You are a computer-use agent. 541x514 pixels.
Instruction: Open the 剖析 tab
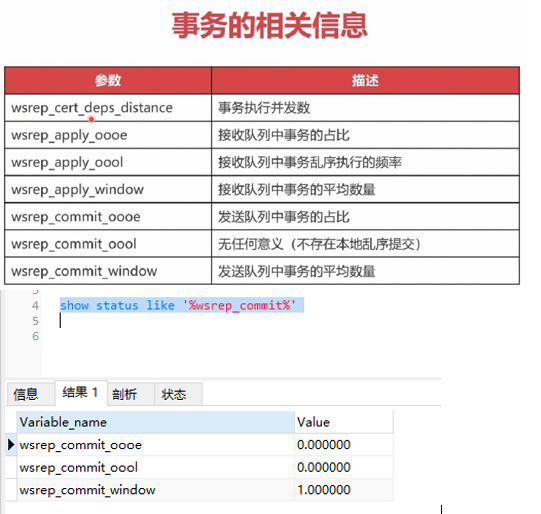131,394
